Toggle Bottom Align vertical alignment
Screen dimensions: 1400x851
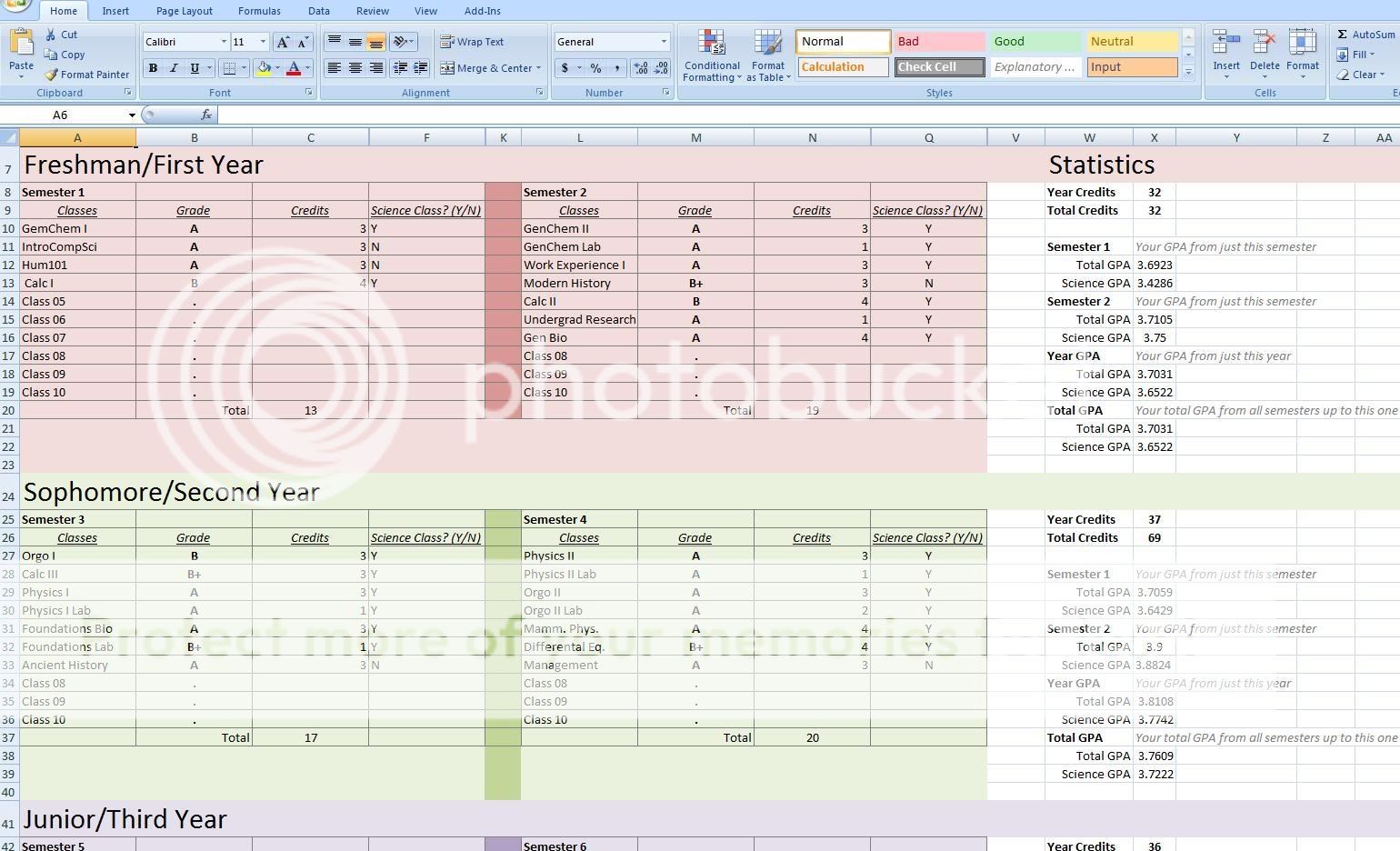pyautogui.click(x=375, y=42)
